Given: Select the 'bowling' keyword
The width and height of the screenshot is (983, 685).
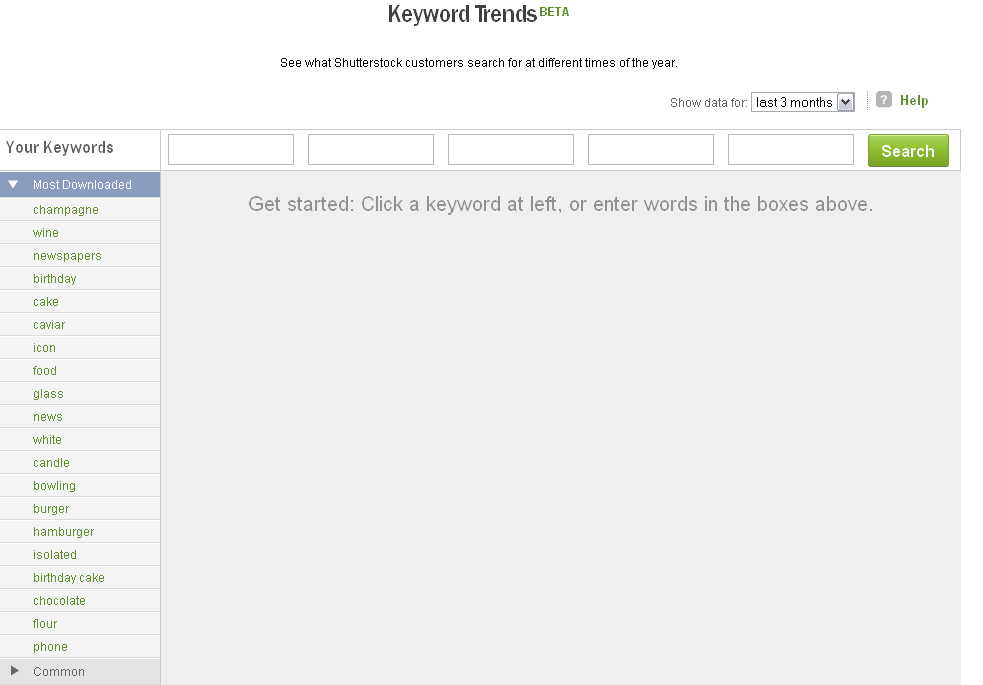Looking at the screenshot, I should [55, 486].
